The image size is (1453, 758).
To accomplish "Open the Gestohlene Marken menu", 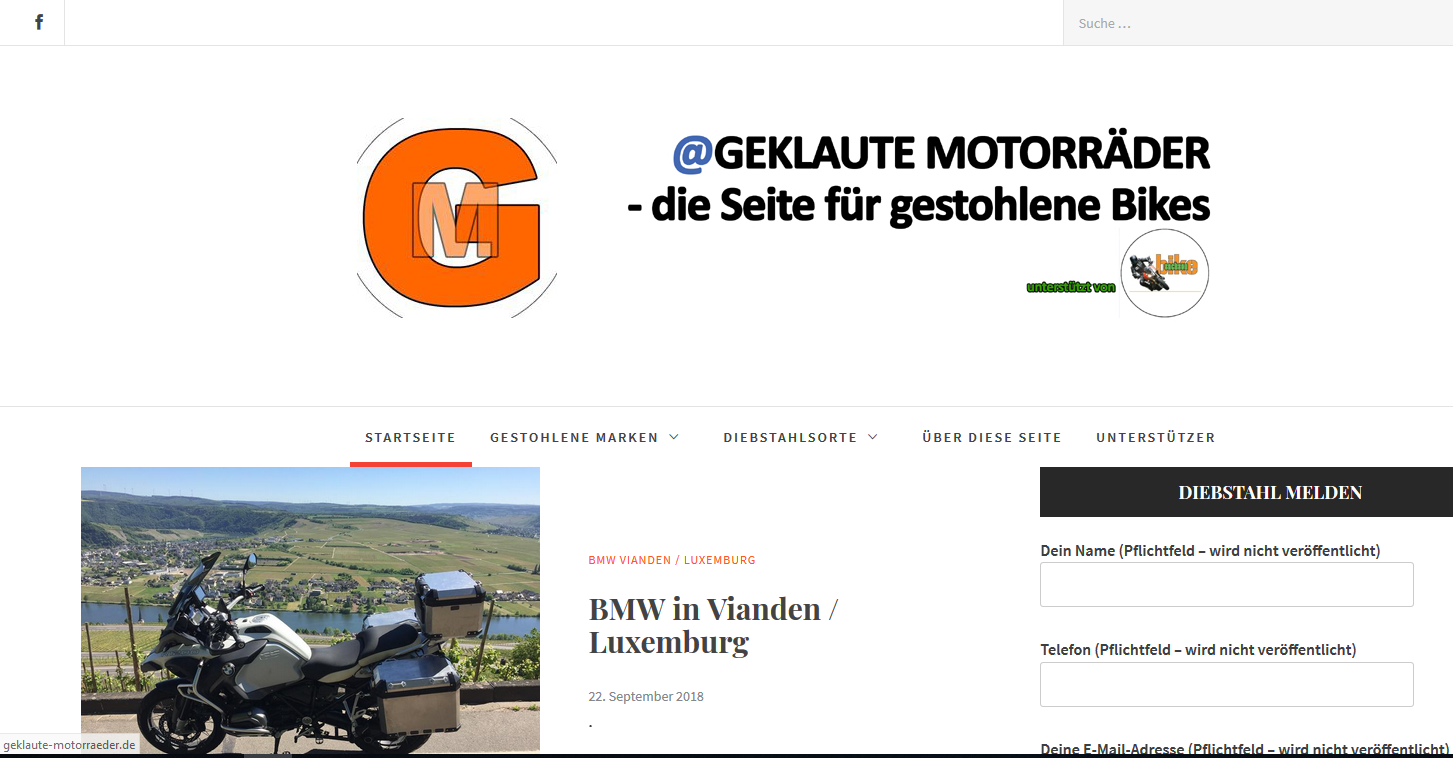I will pyautogui.click(x=574, y=437).
